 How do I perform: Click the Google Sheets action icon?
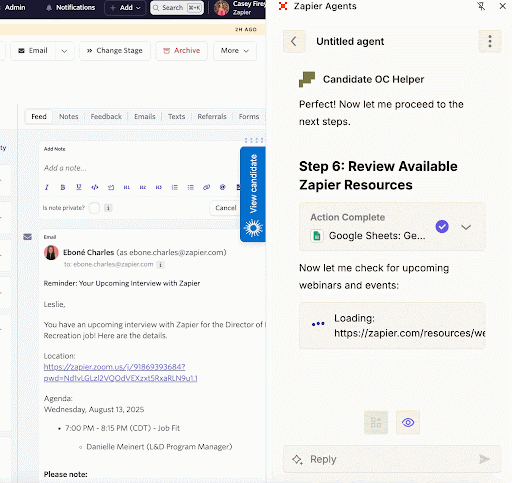pyautogui.click(x=317, y=236)
